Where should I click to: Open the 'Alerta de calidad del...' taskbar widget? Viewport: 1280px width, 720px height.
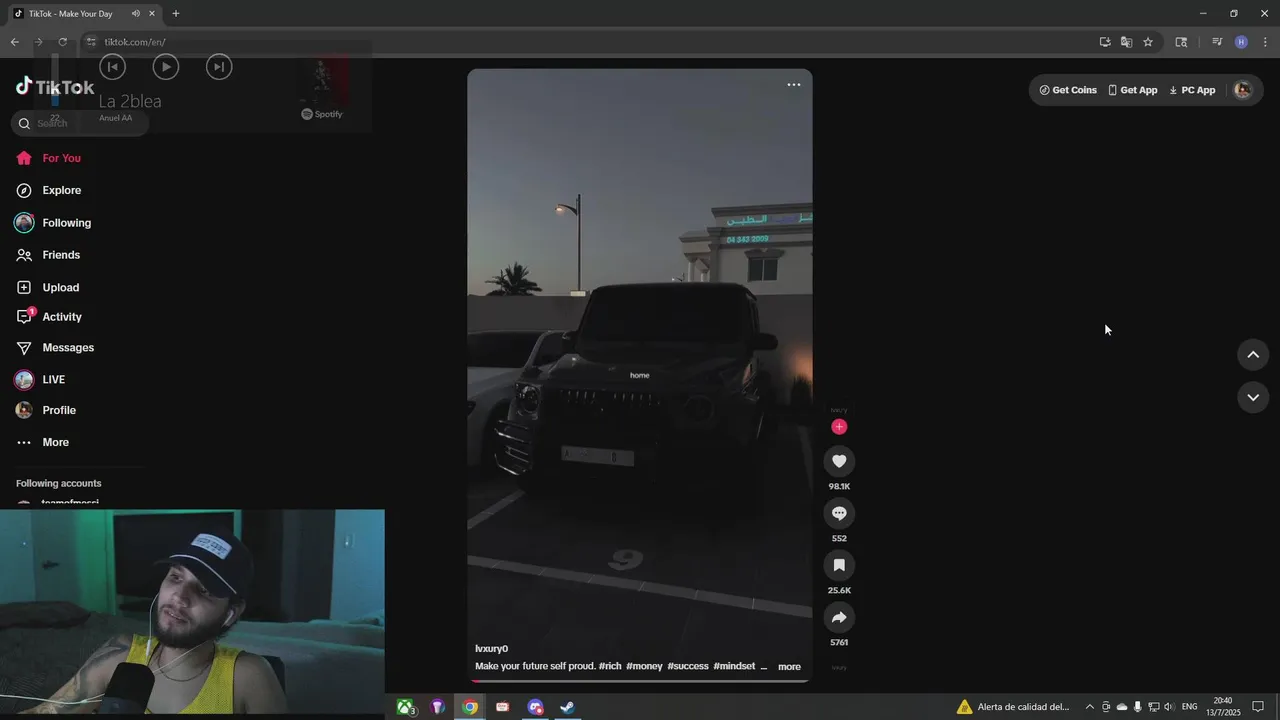(x=1013, y=707)
